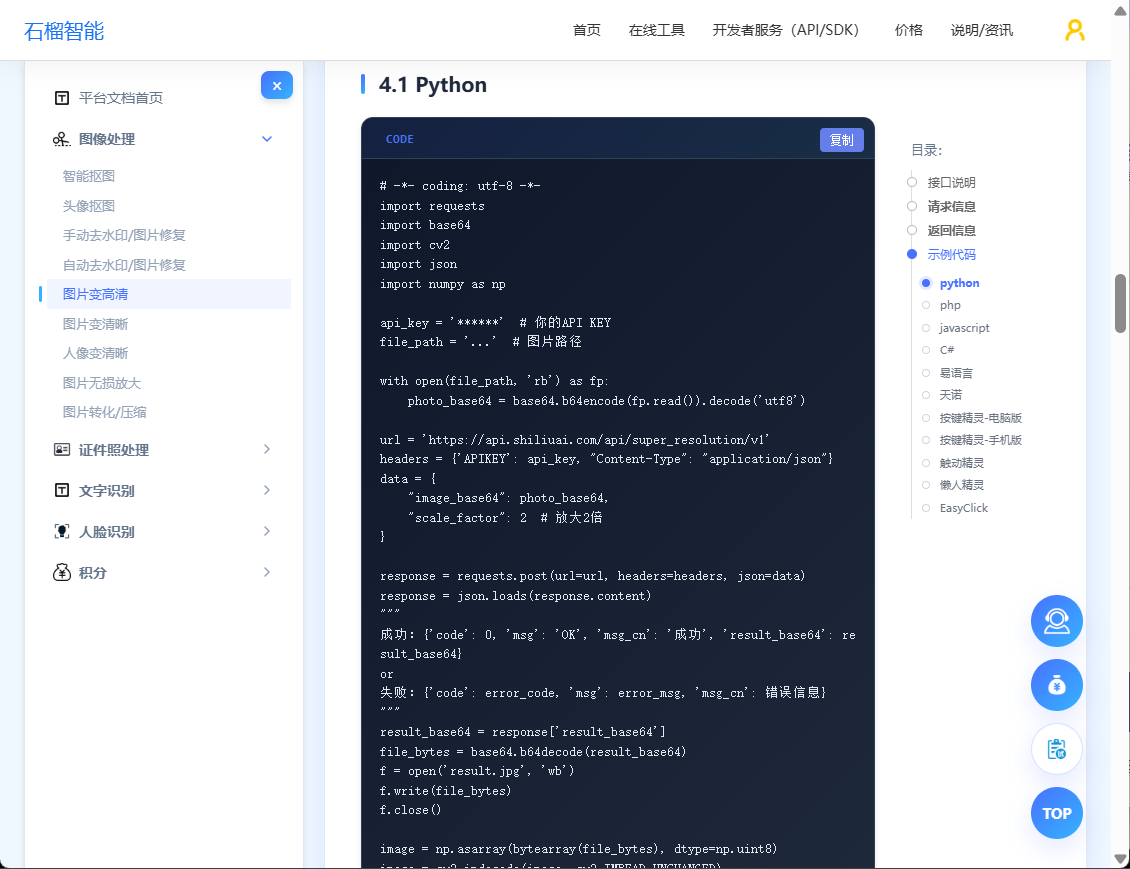Open the user account icon
The width and height of the screenshot is (1130, 869).
pos(1075,30)
